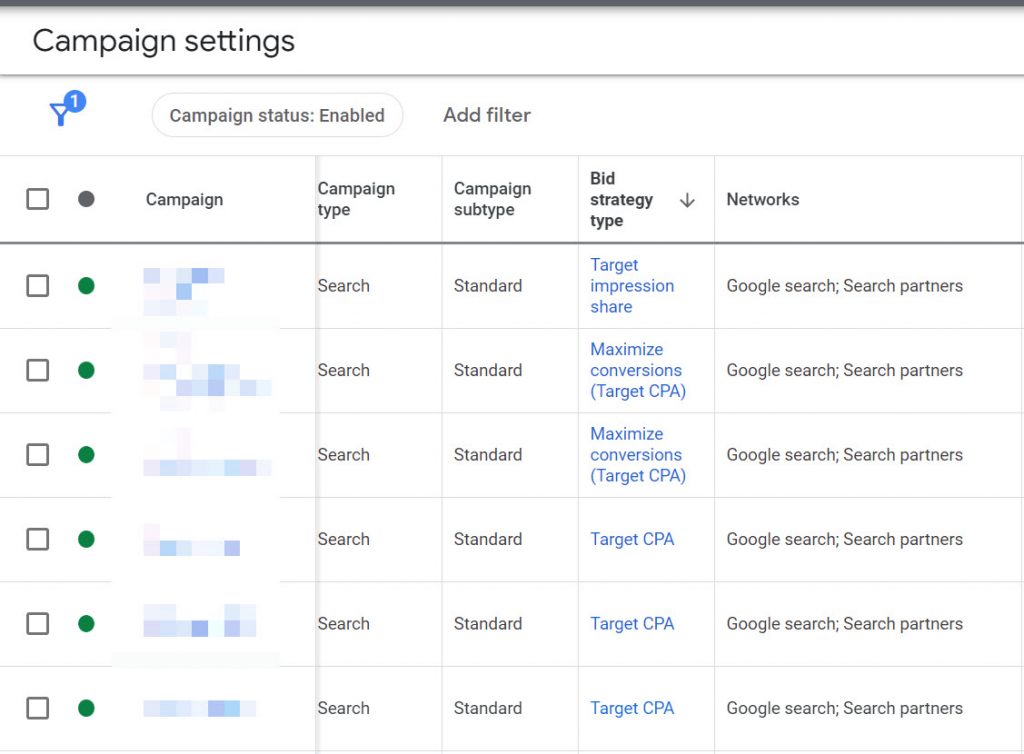Click the Campaign type column header
1024x754 pixels.
tap(356, 199)
